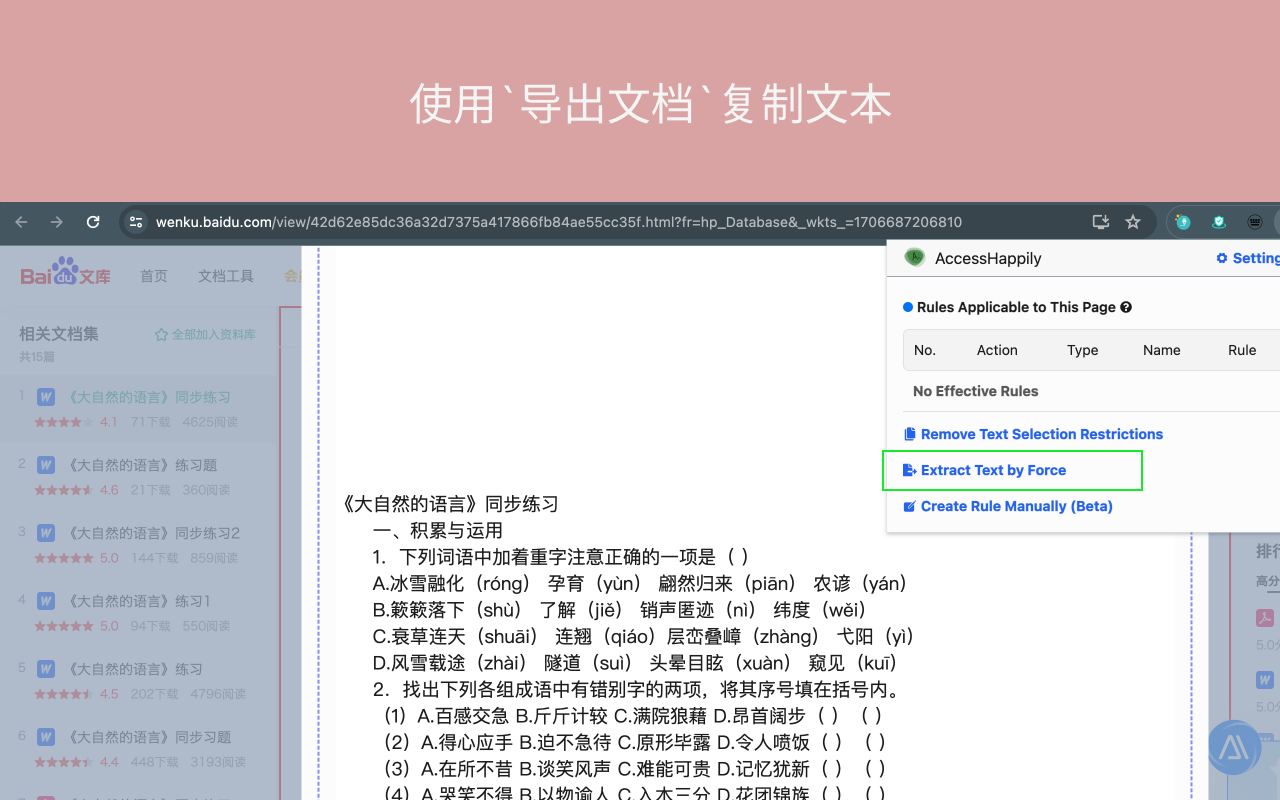Go back with the browser back arrow
This screenshot has height=800, width=1280.
(21, 222)
